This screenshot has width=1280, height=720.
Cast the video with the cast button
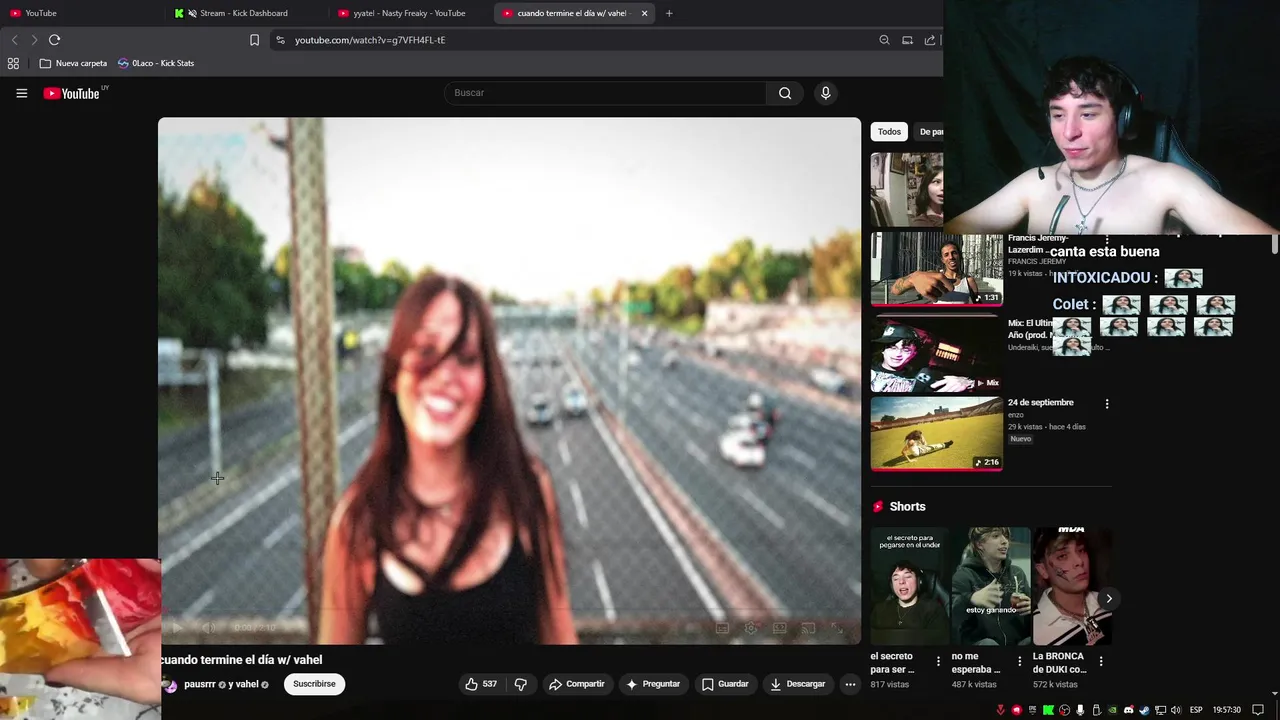click(808, 628)
